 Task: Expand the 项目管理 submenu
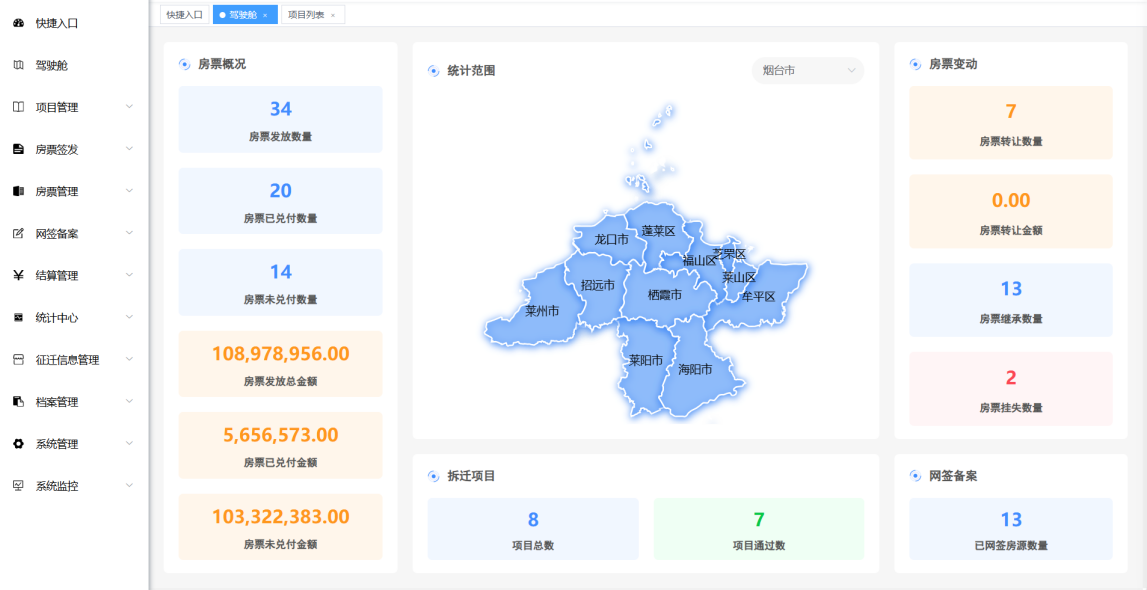pyautogui.click(x=128, y=107)
